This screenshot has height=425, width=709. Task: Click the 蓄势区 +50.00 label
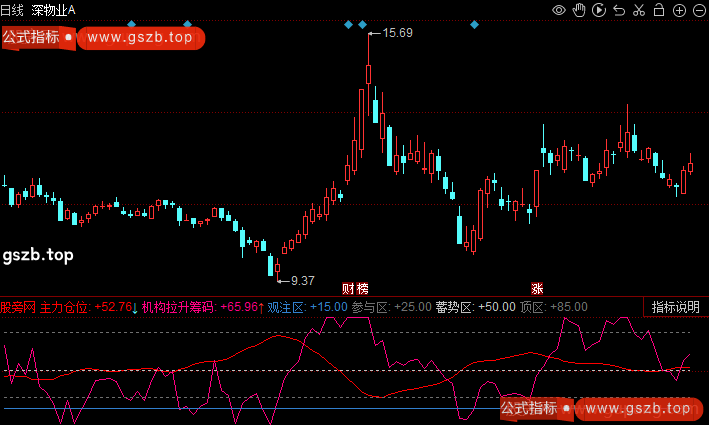475,307
